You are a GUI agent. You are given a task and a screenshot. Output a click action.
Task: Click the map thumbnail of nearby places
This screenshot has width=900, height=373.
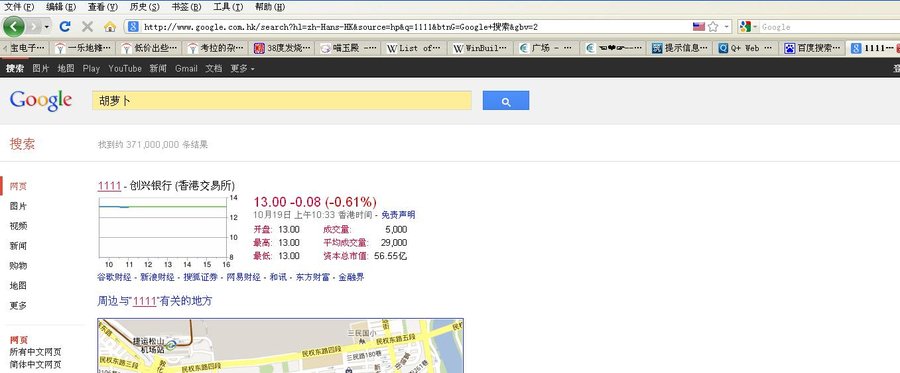tap(281, 346)
